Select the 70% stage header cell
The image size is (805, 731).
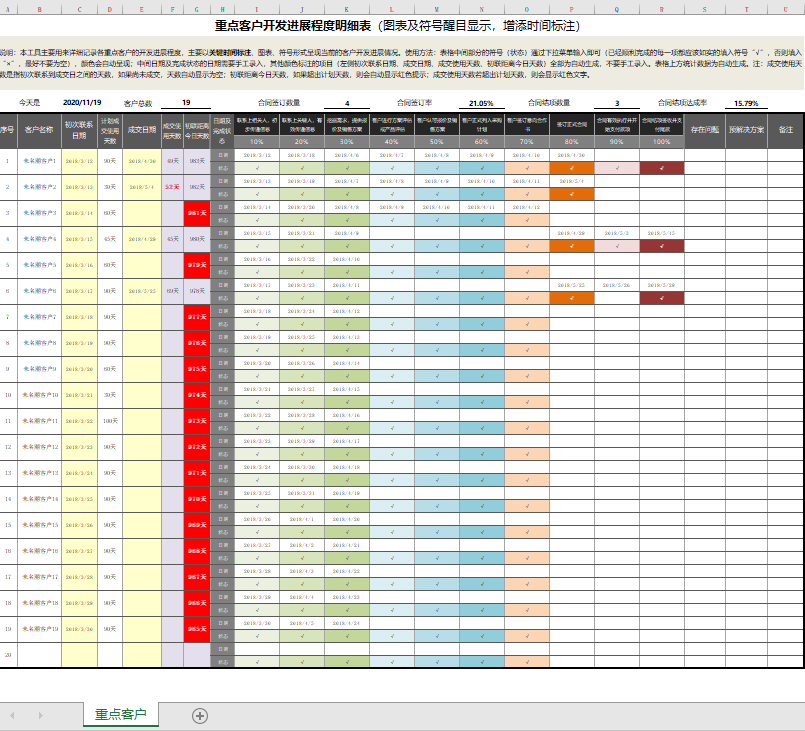pos(527,142)
